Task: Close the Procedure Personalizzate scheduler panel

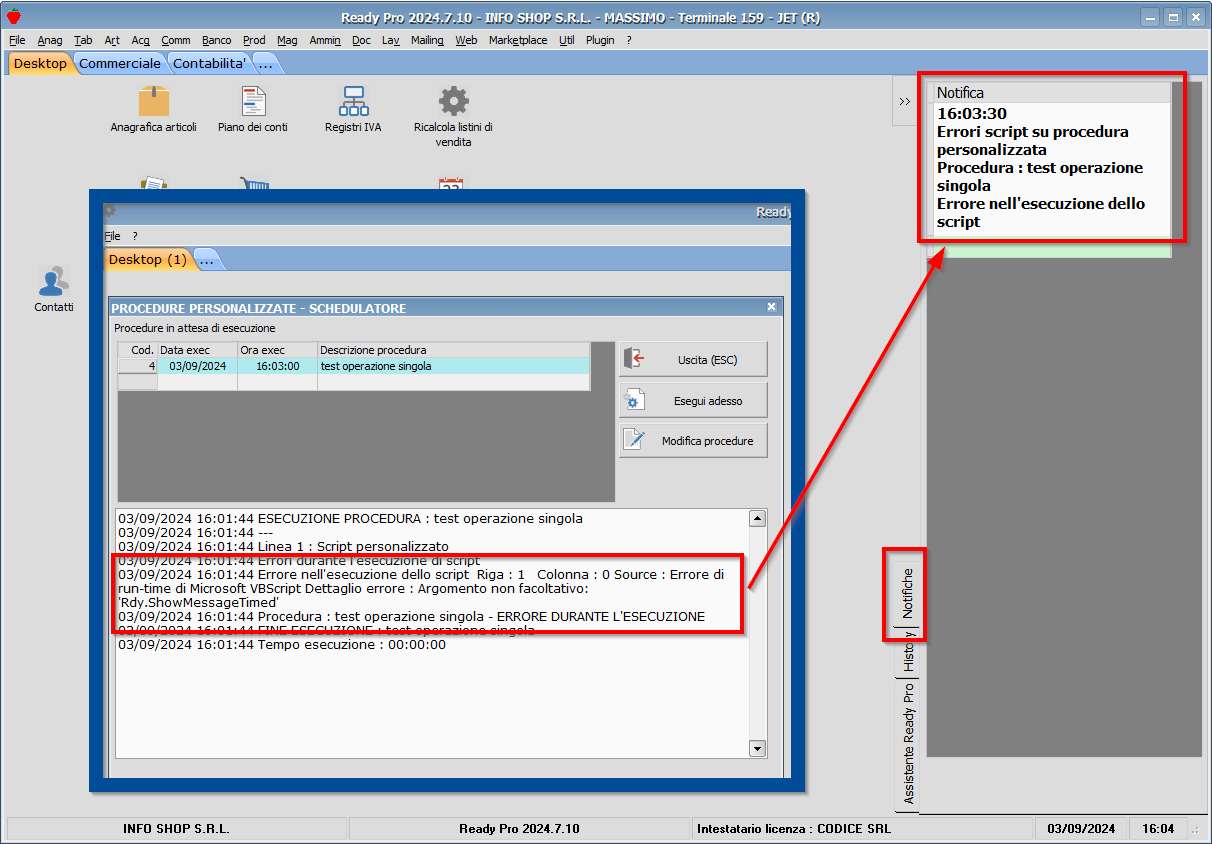Action: [x=771, y=308]
